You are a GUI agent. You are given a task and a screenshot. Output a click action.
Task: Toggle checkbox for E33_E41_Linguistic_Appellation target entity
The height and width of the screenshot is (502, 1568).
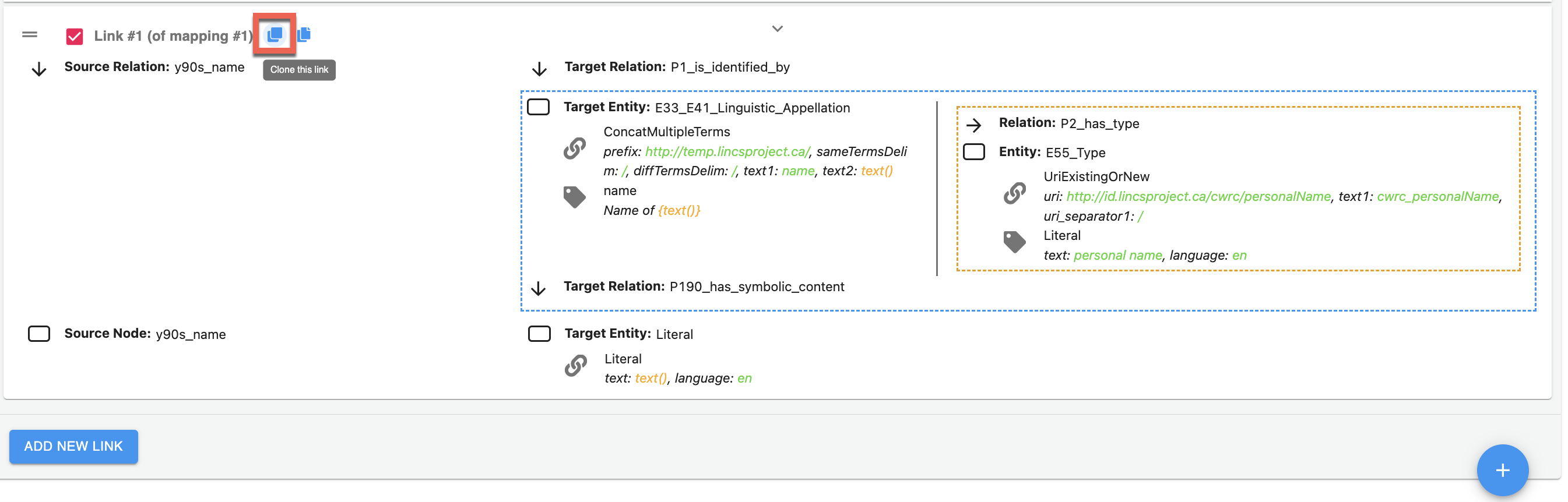[538, 107]
